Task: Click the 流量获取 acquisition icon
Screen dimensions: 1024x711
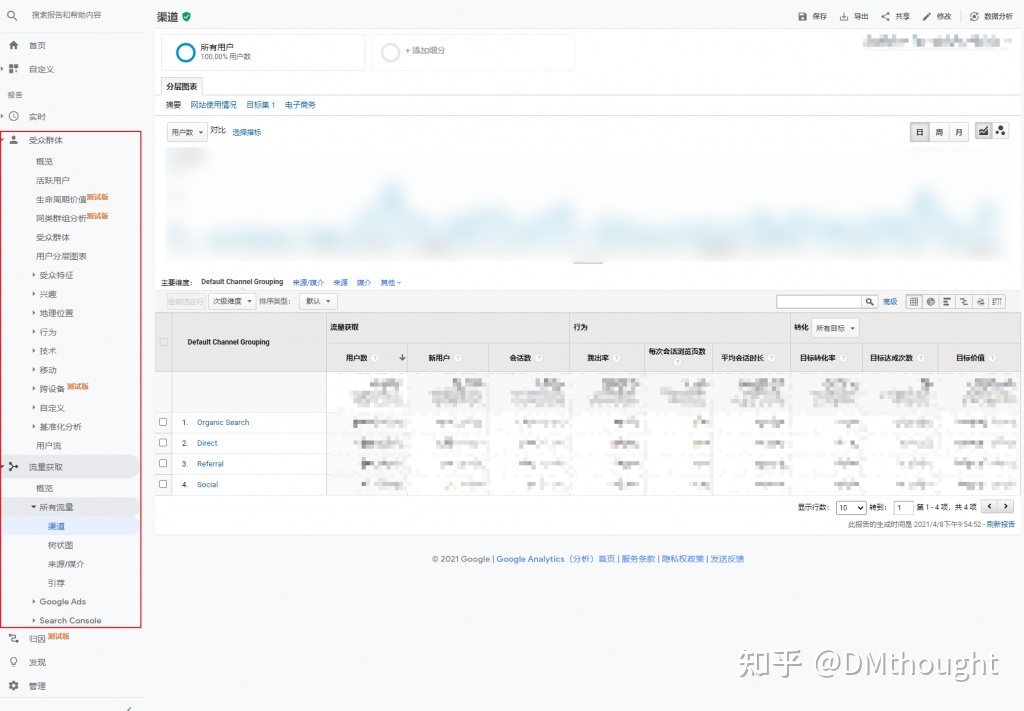Action: pos(13,466)
